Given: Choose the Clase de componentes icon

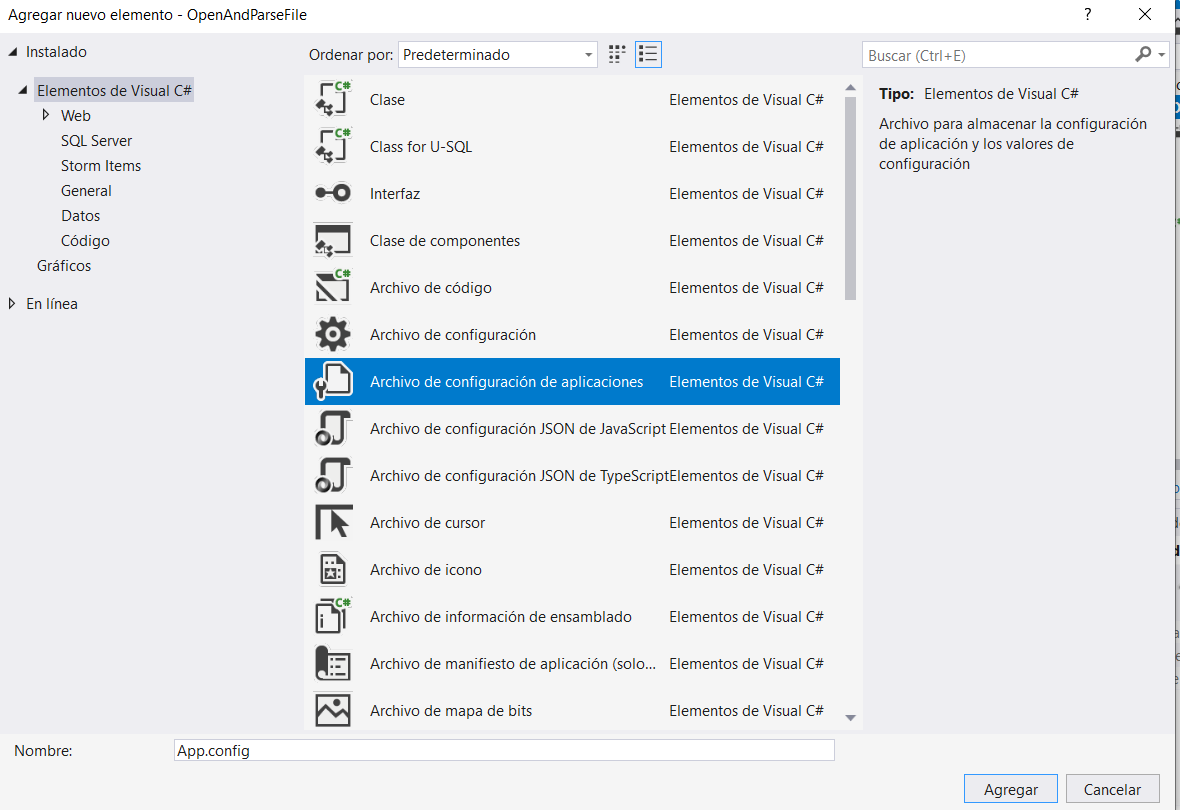Looking at the screenshot, I should (333, 241).
